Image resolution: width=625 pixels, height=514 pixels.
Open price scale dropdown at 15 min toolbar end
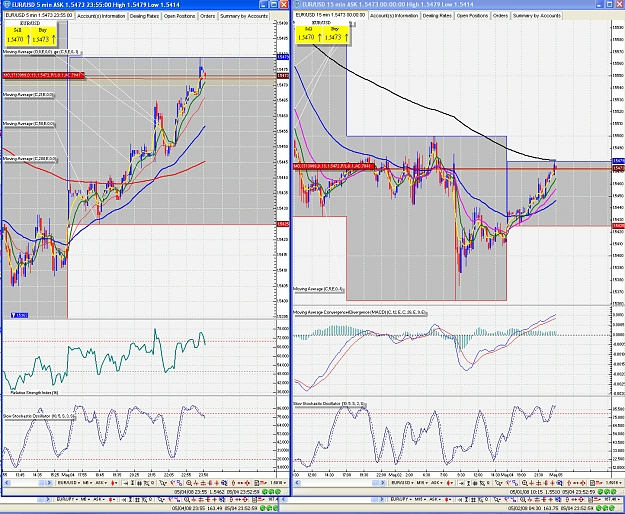click(x=615, y=483)
